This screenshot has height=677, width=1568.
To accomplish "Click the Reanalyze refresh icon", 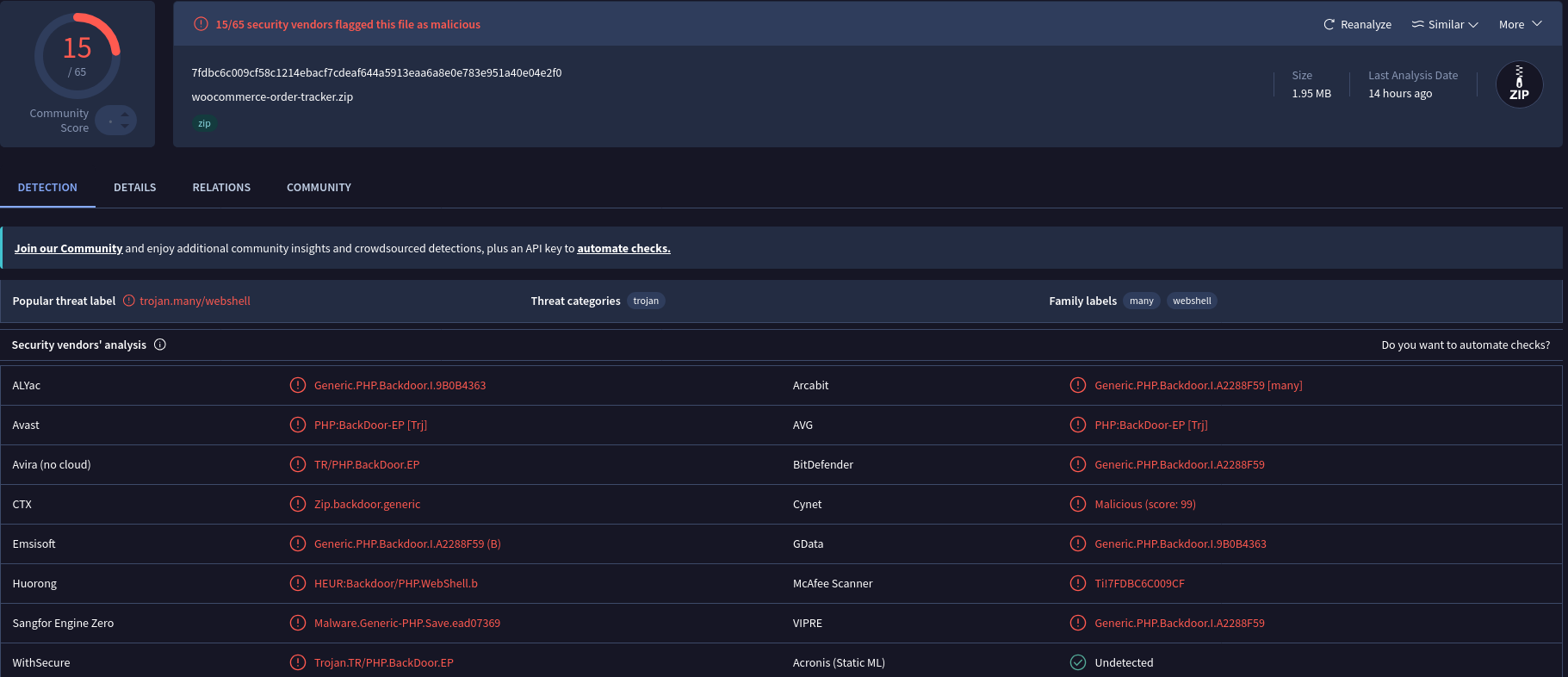I will (1329, 25).
